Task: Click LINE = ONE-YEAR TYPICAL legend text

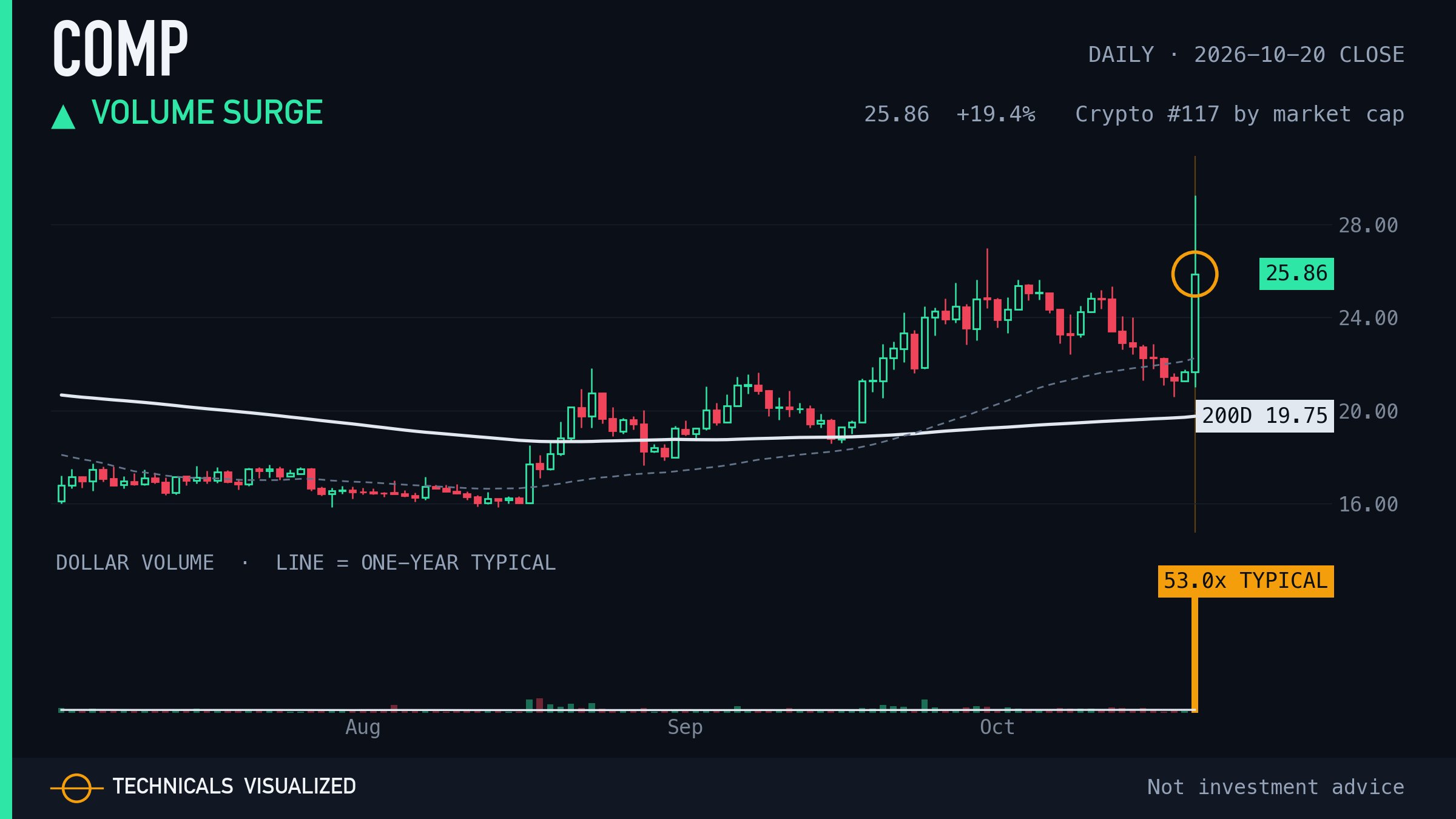Action: [x=416, y=563]
